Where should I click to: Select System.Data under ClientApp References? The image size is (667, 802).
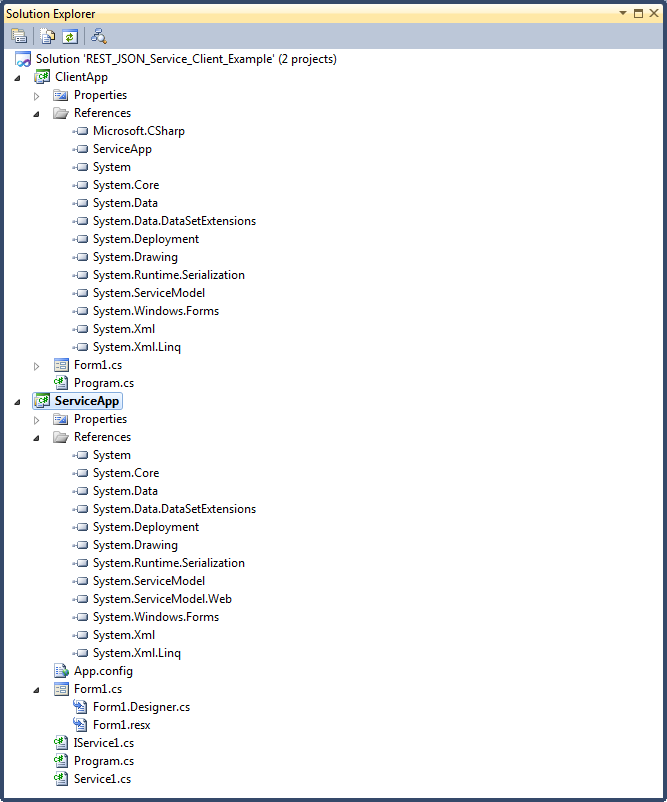[125, 203]
